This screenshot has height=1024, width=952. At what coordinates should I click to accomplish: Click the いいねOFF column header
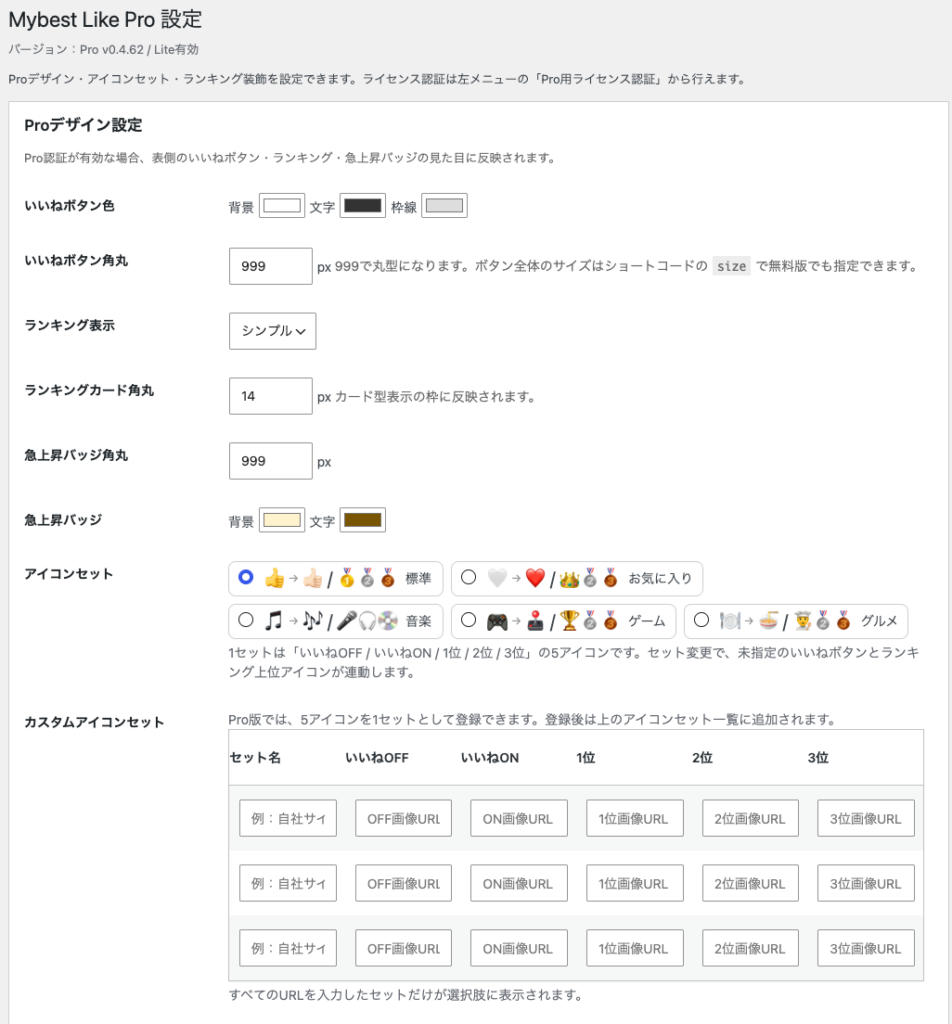point(377,758)
